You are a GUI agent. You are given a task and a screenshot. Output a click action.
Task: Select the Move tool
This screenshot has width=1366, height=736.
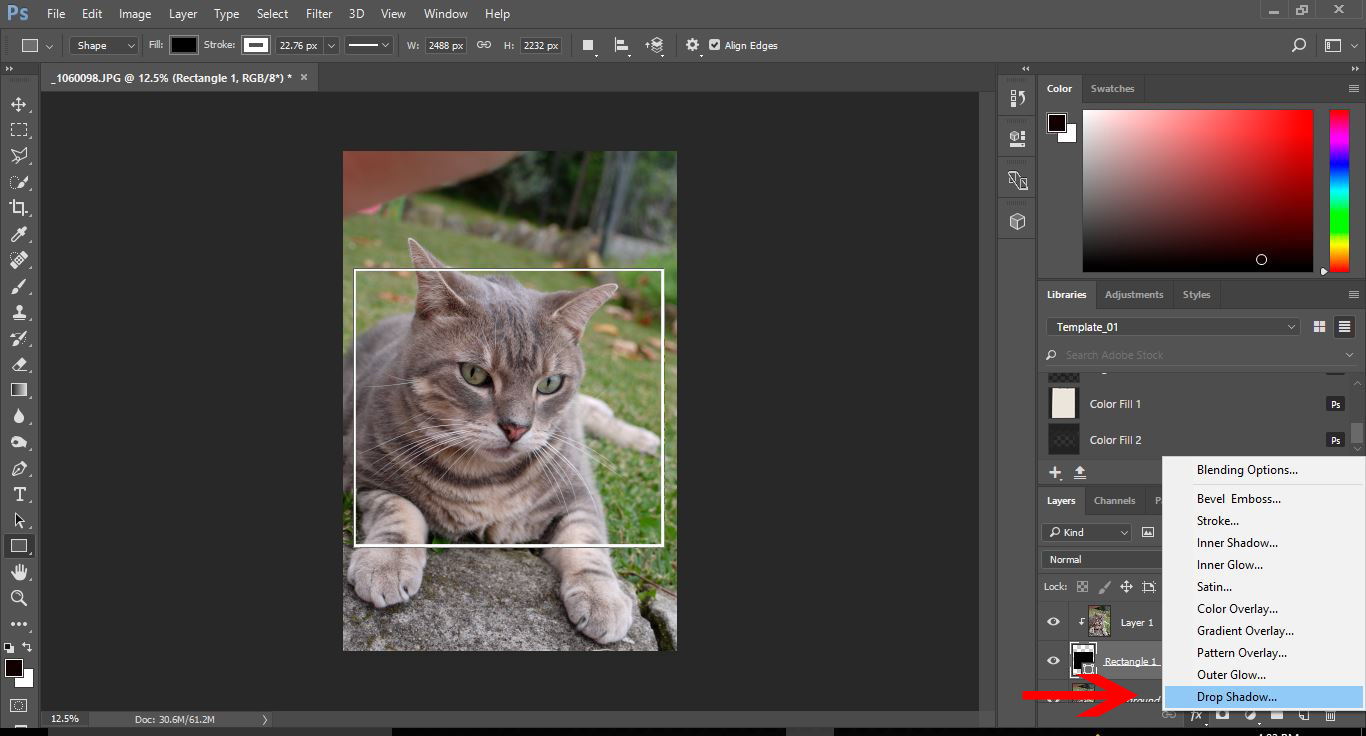(x=18, y=104)
